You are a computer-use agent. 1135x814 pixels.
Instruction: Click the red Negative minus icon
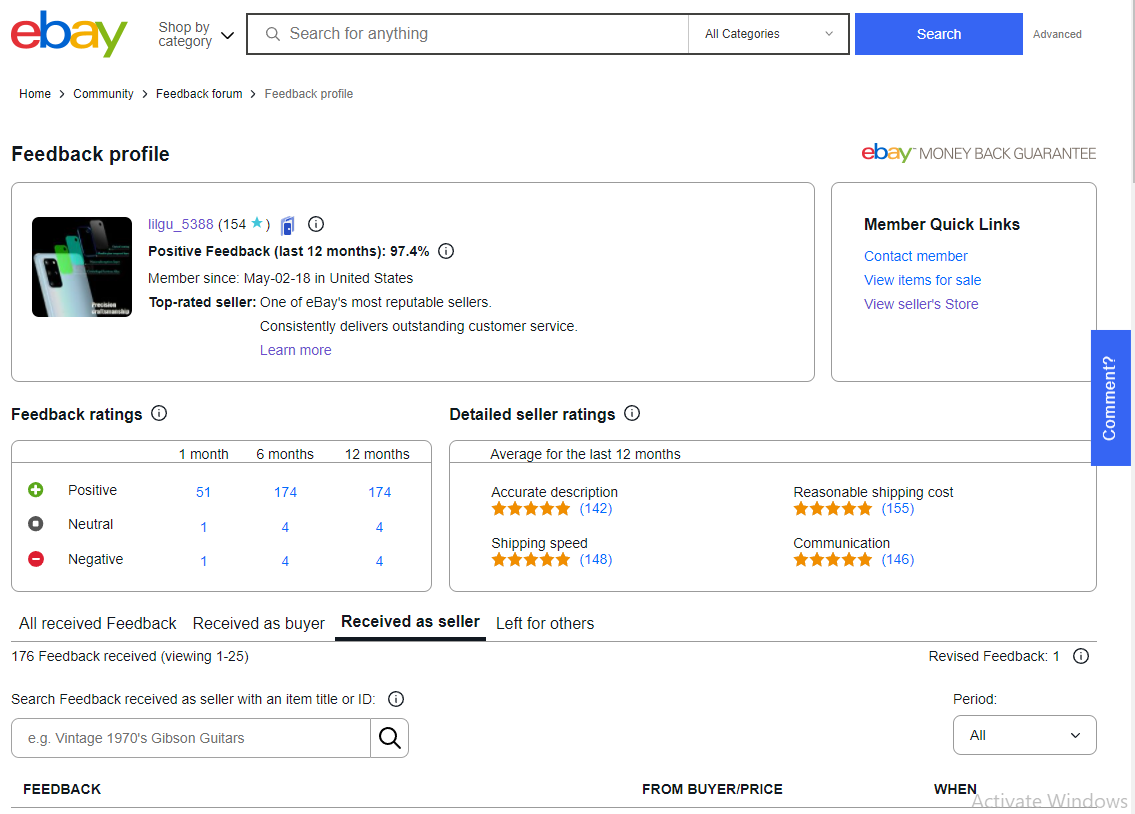click(x=35, y=559)
